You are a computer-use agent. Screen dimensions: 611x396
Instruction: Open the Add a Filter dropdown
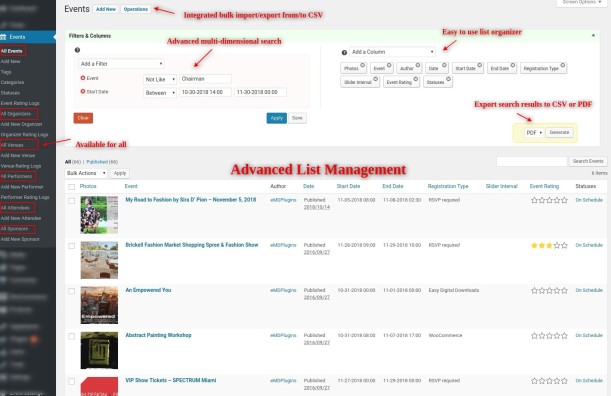[x=121, y=64]
